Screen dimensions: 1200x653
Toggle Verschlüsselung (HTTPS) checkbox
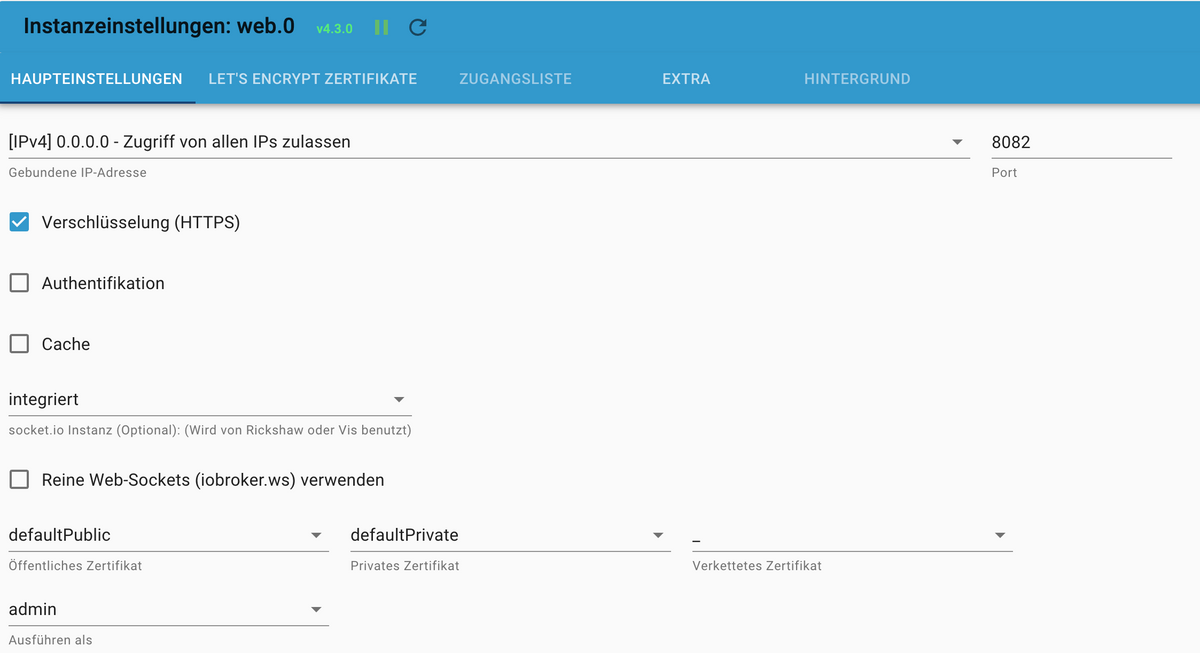click(x=19, y=222)
